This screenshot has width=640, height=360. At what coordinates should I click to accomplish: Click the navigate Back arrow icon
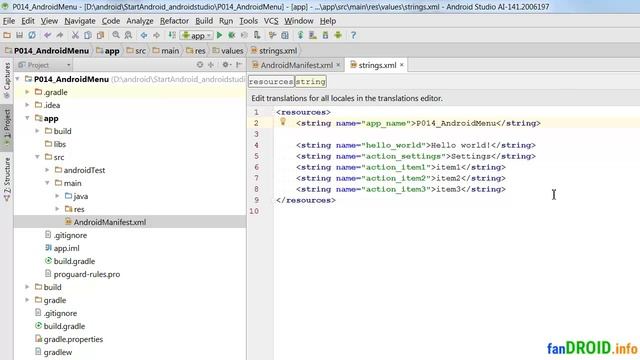coord(144,36)
